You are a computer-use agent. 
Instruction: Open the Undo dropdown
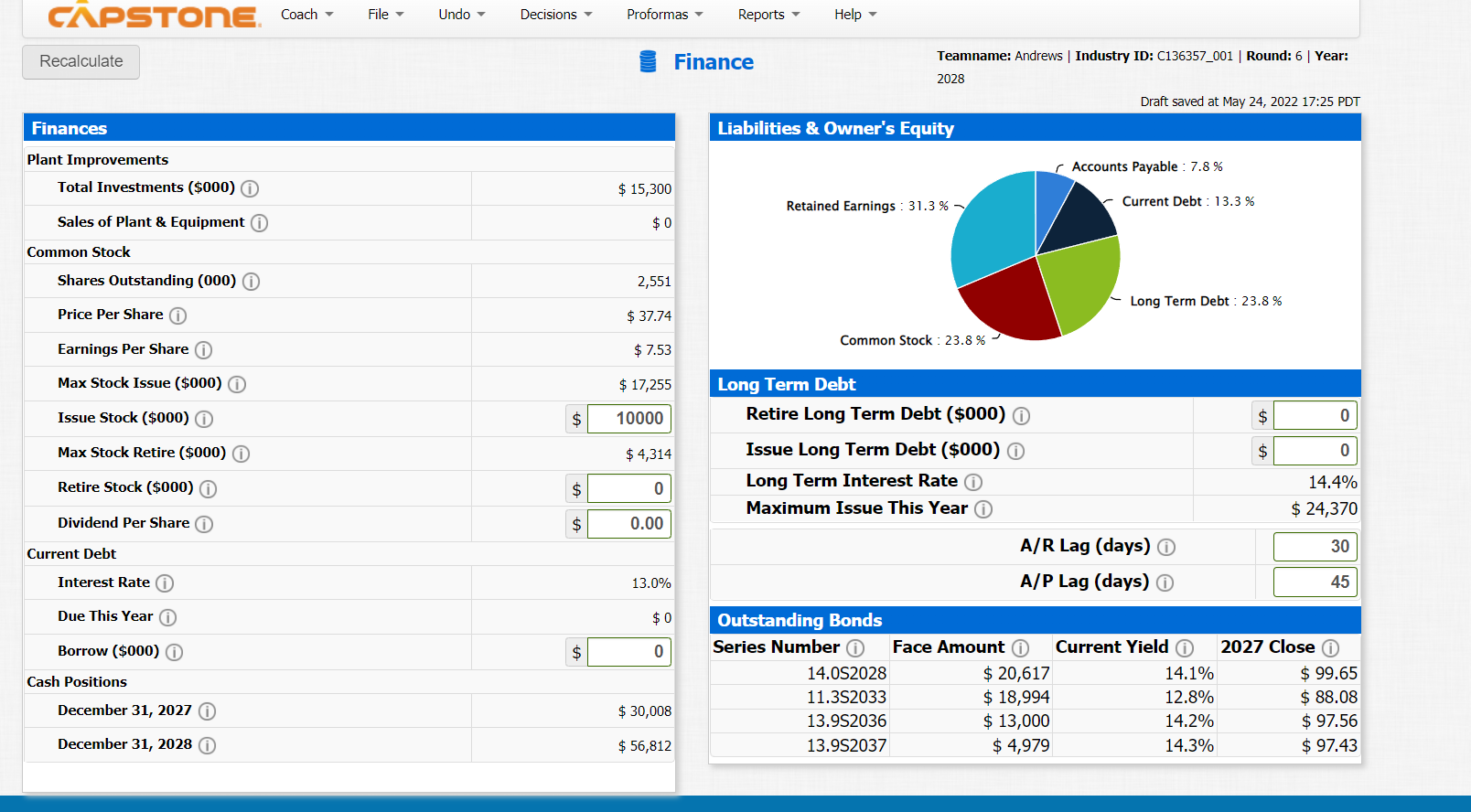462,15
